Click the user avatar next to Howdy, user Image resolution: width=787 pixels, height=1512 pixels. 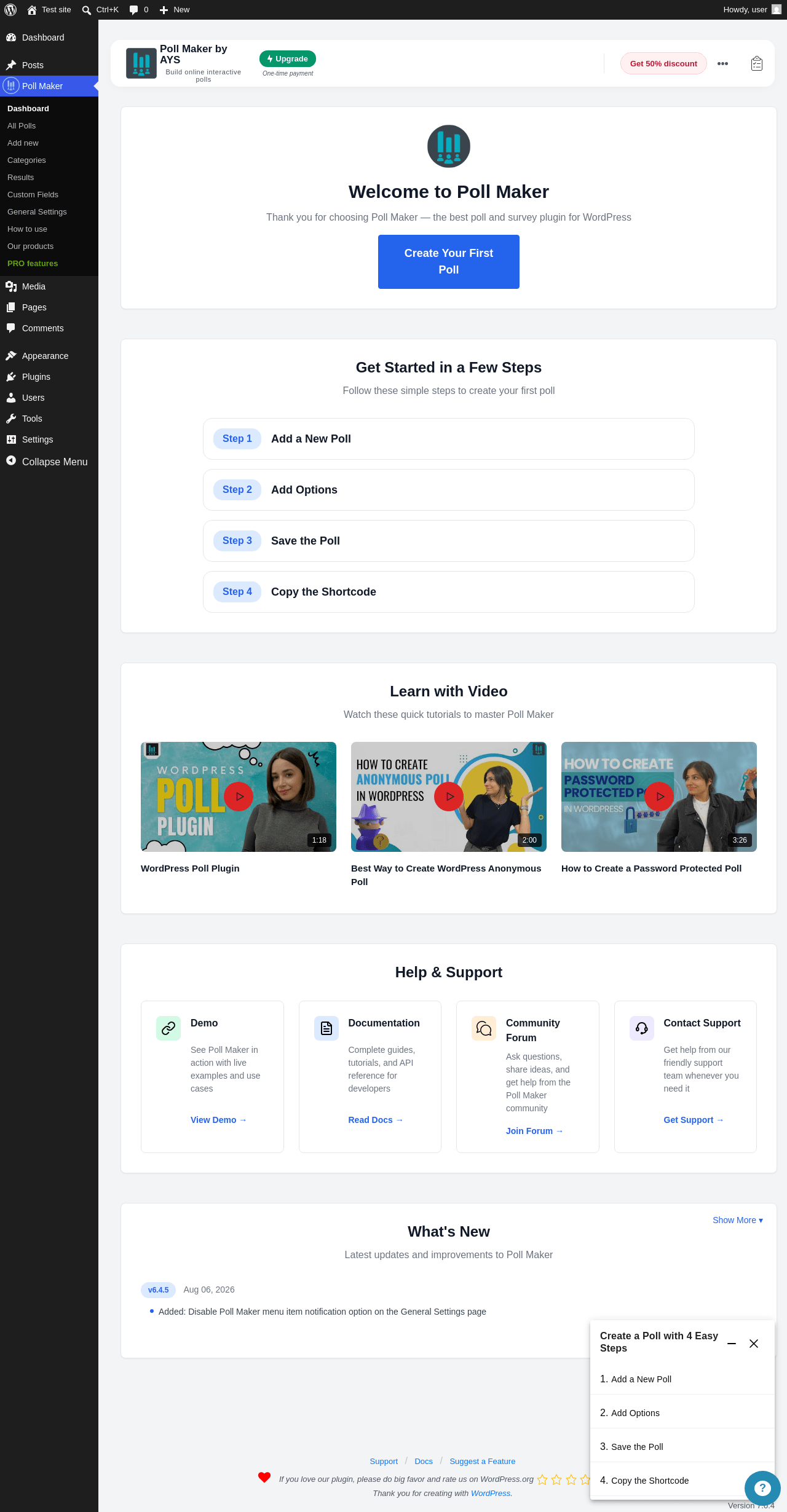tap(777, 10)
